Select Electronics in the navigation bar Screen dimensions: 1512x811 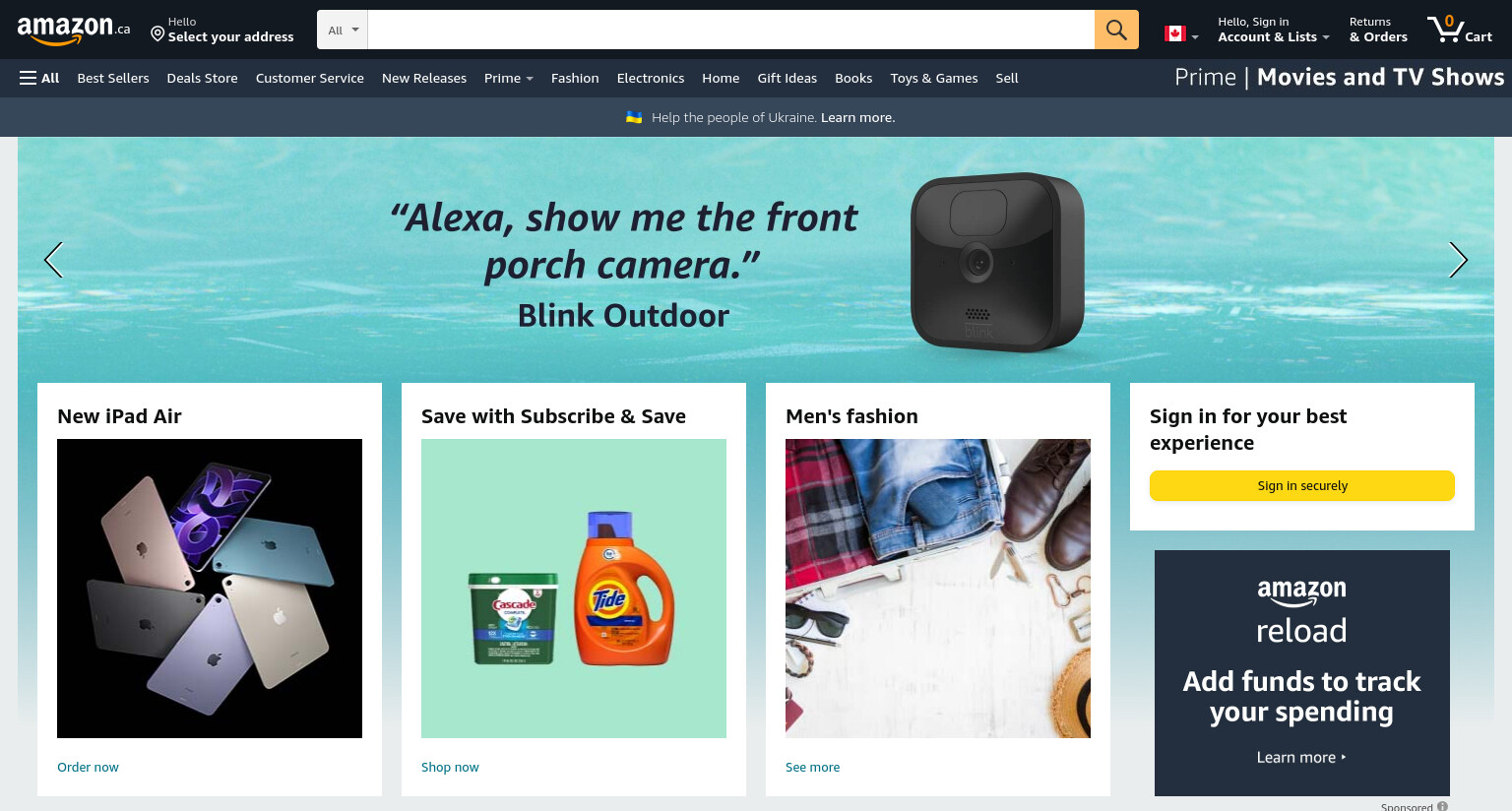[651, 78]
